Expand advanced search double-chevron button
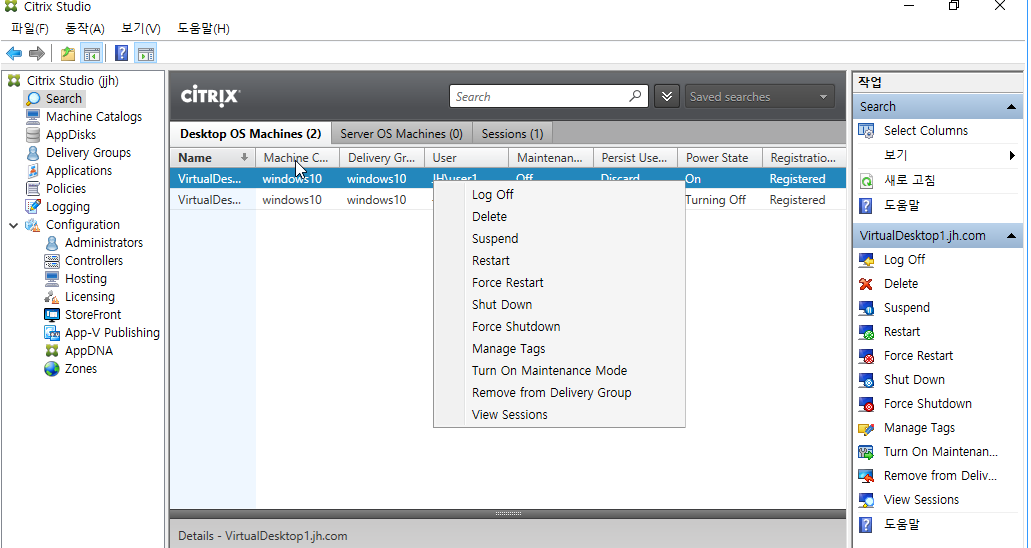Screen dimensions: 1031x548 667,97
